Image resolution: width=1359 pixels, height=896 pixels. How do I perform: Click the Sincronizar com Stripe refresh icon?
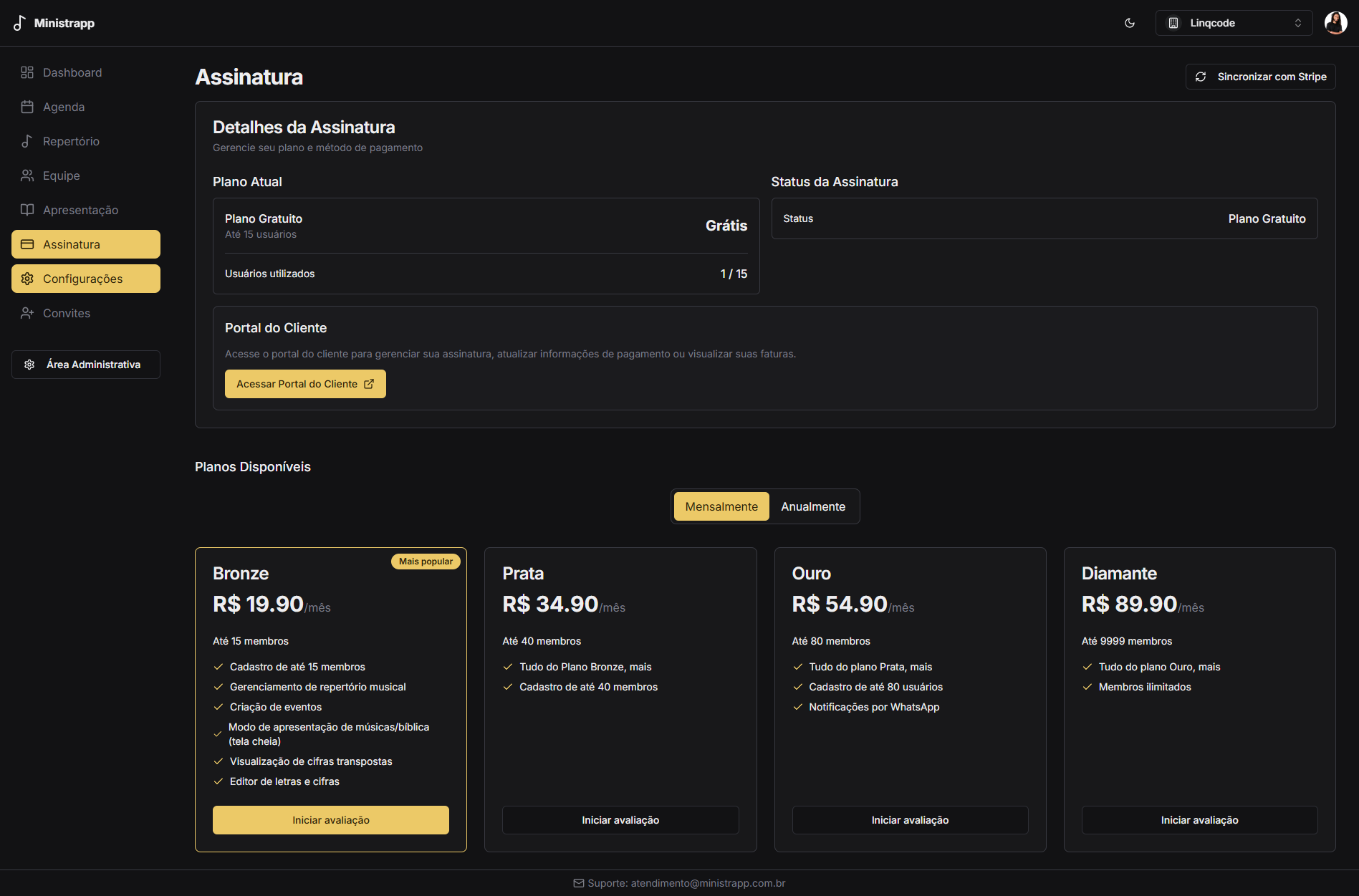[1201, 77]
